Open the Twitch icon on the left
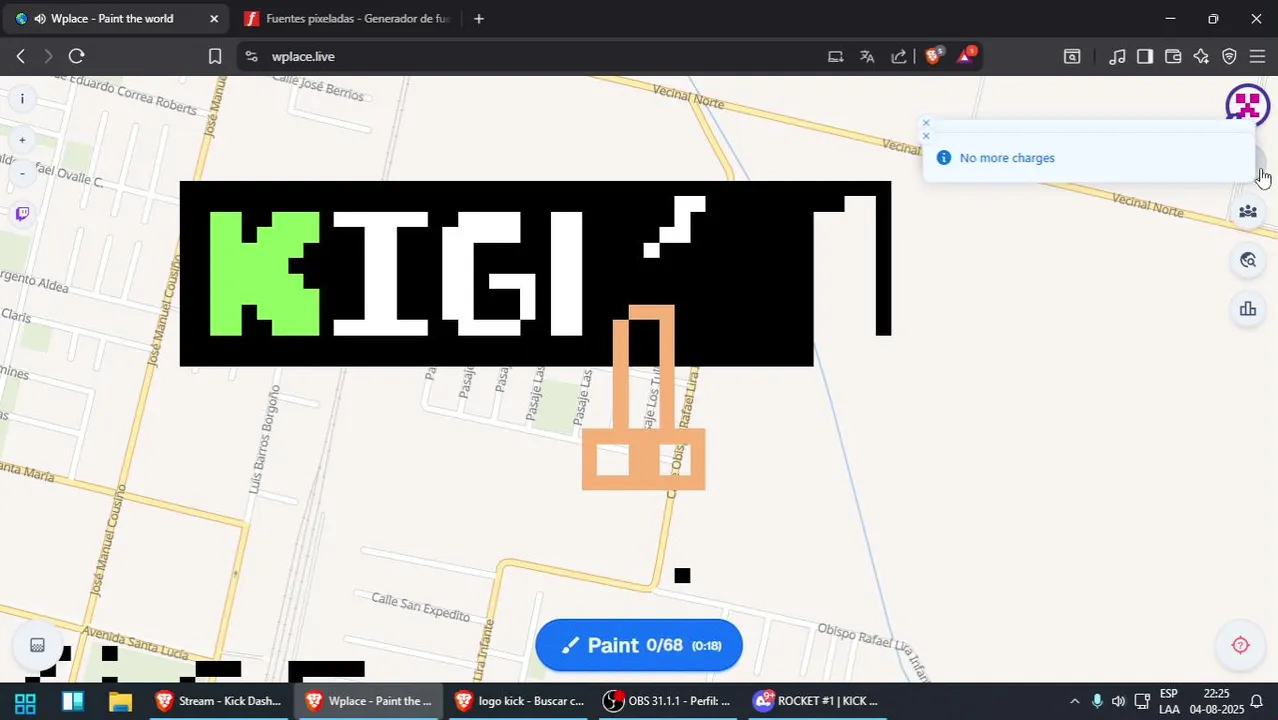This screenshot has height=720, width=1278. [22, 213]
